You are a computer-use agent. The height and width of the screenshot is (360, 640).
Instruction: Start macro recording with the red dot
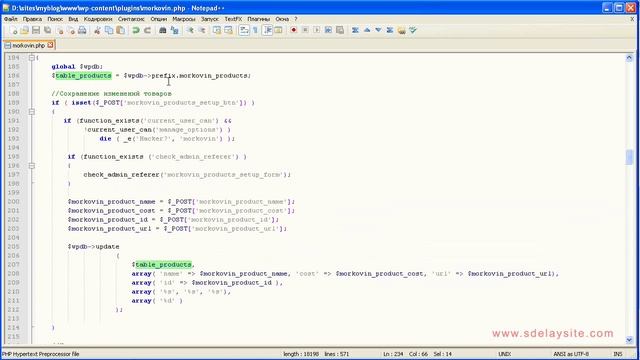click(293, 30)
